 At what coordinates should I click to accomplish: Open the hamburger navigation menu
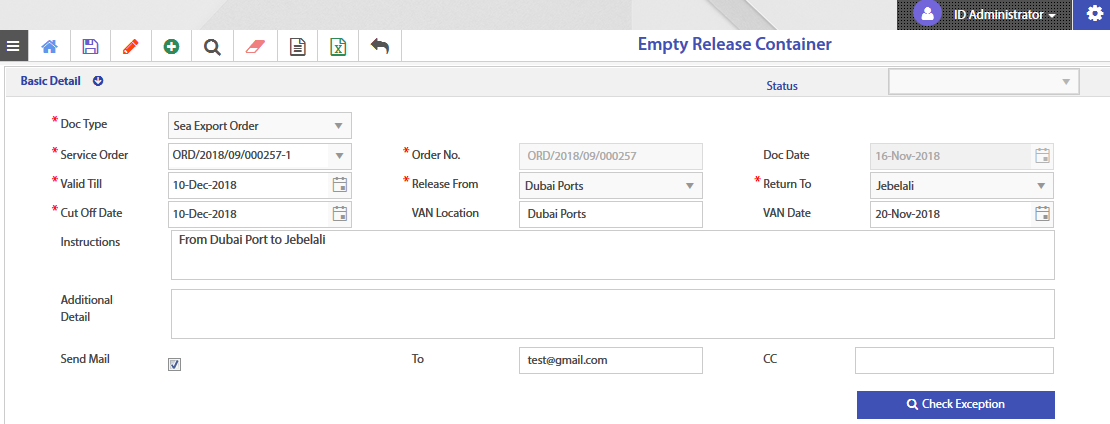tap(13, 46)
